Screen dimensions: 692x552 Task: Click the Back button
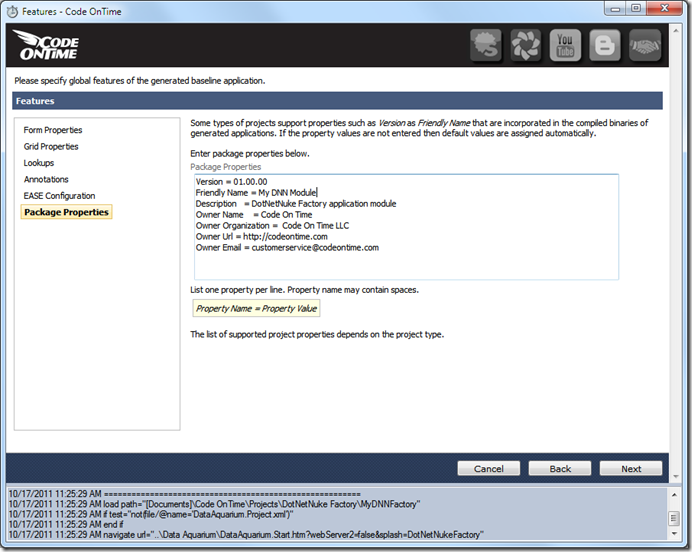pos(560,469)
